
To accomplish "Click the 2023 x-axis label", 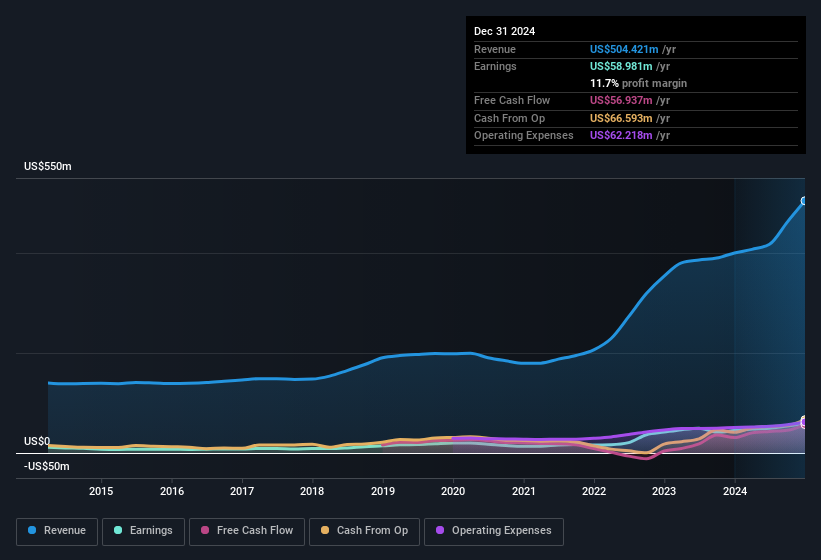I will pyautogui.click(x=664, y=491).
